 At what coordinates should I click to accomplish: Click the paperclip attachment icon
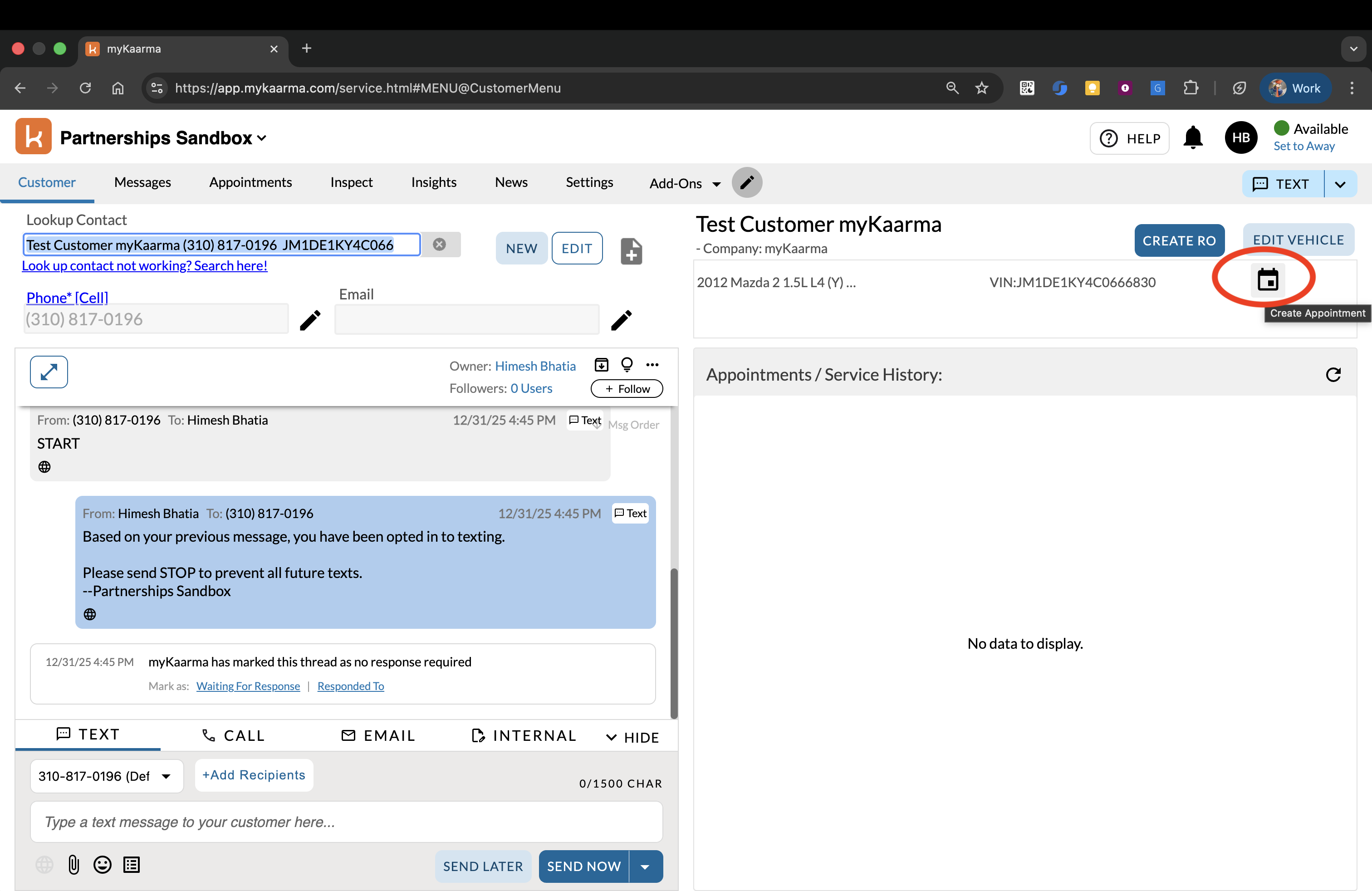(73, 864)
